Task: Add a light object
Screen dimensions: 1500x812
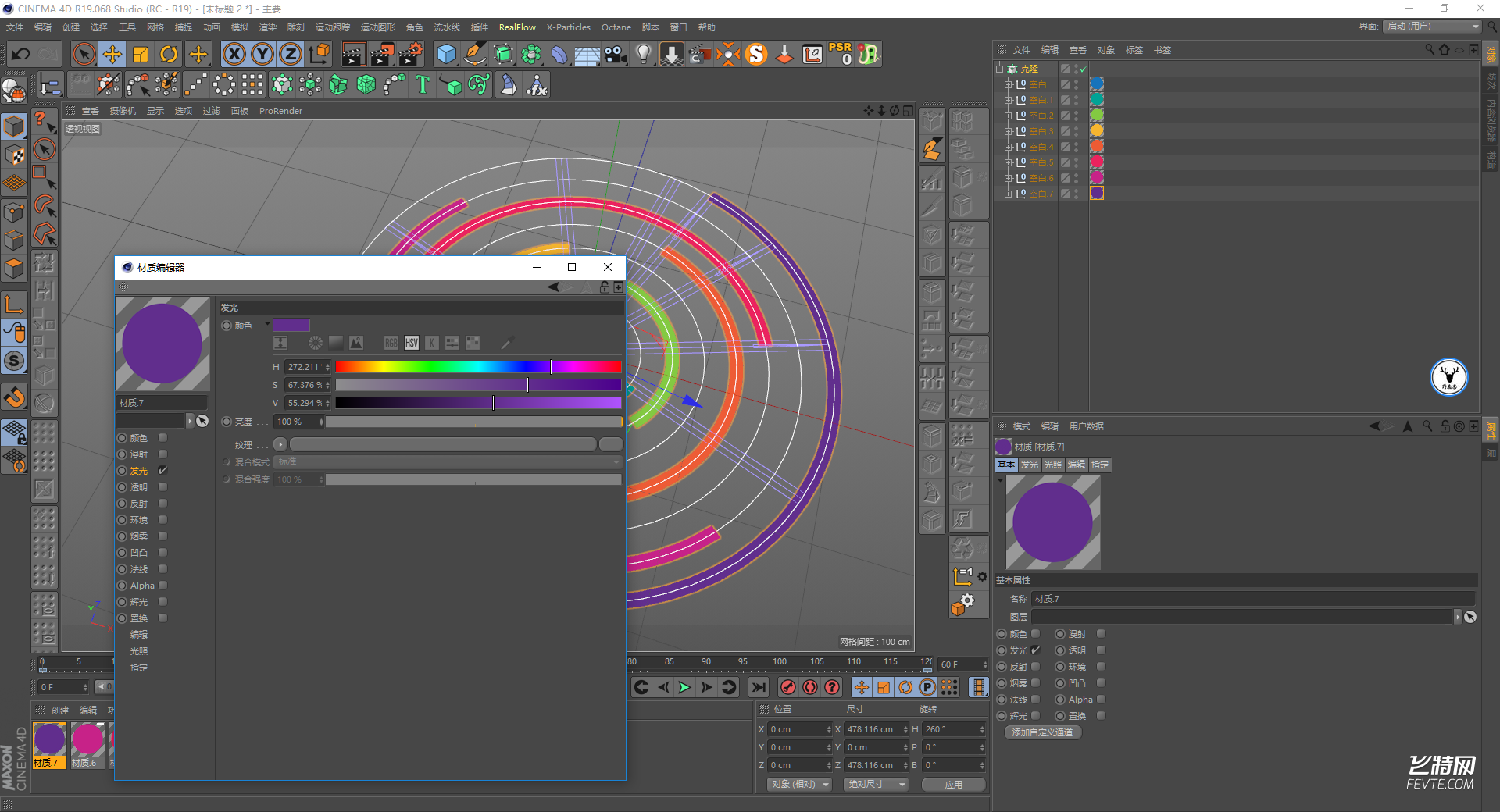Action: pyautogui.click(x=643, y=54)
